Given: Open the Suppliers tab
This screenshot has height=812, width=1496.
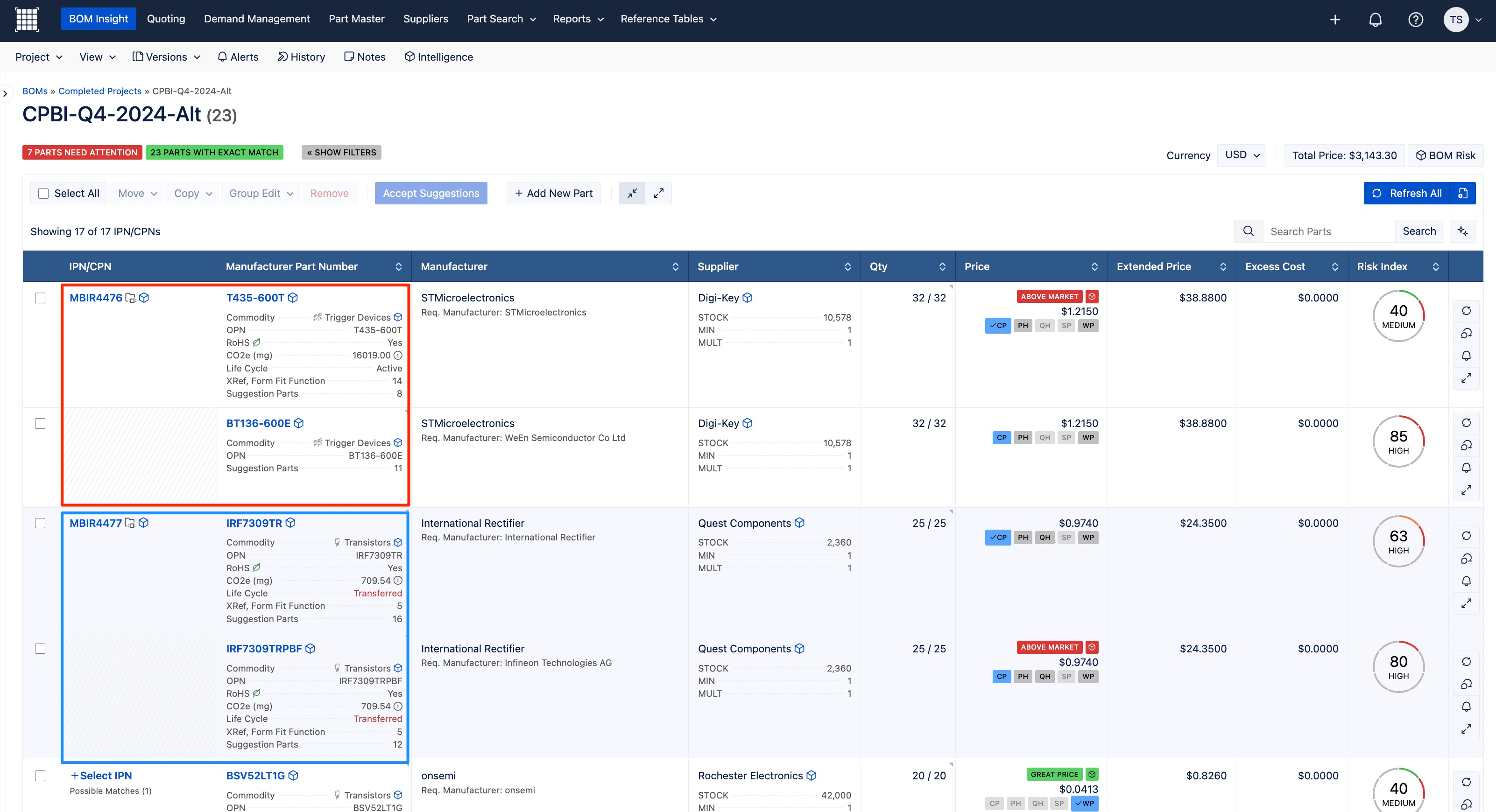Looking at the screenshot, I should pyautogui.click(x=426, y=19).
